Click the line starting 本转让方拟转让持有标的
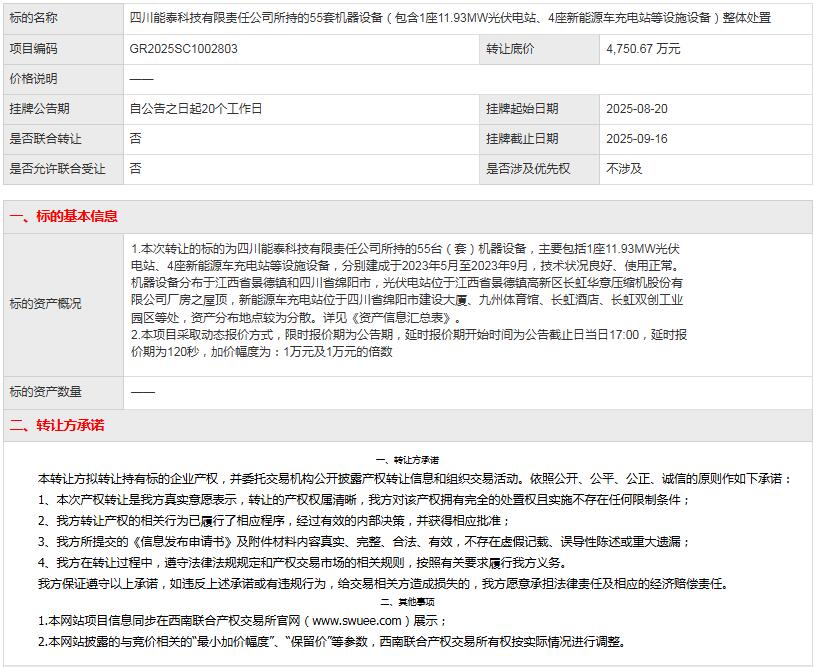This screenshot has height=667, width=816. coord(415,479)
